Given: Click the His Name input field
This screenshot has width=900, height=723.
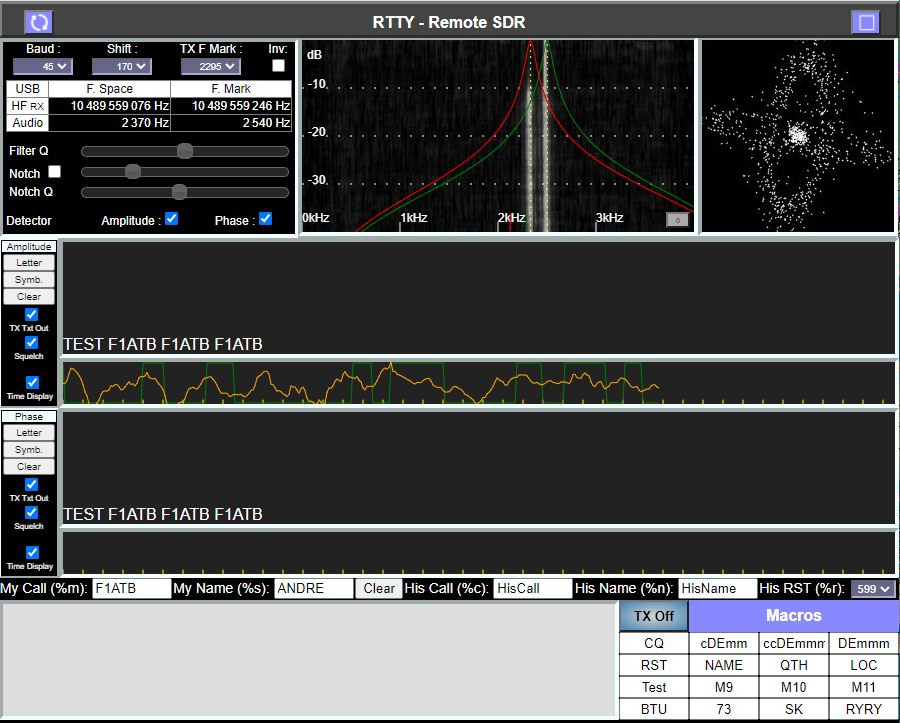Looking at the screenshot, I should pyautogui.click(x=717, y=589).
